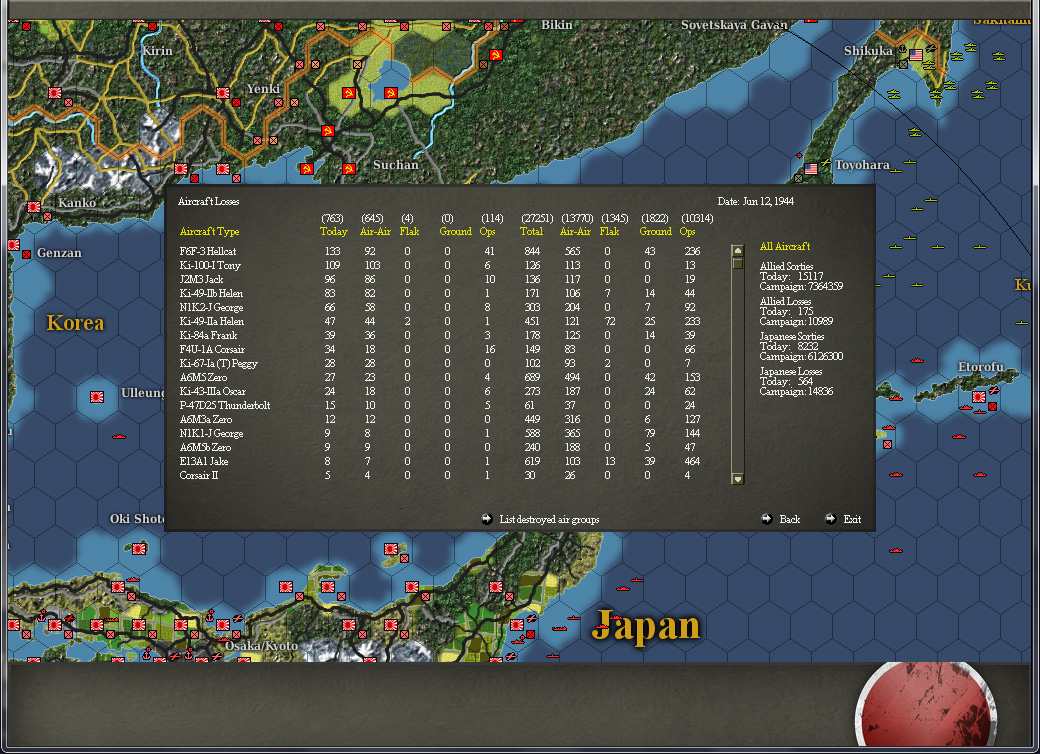The image size is (1040, 754).
Task: Click the Suchan map label
Action: pyautogui.click(x=395, y=164)
